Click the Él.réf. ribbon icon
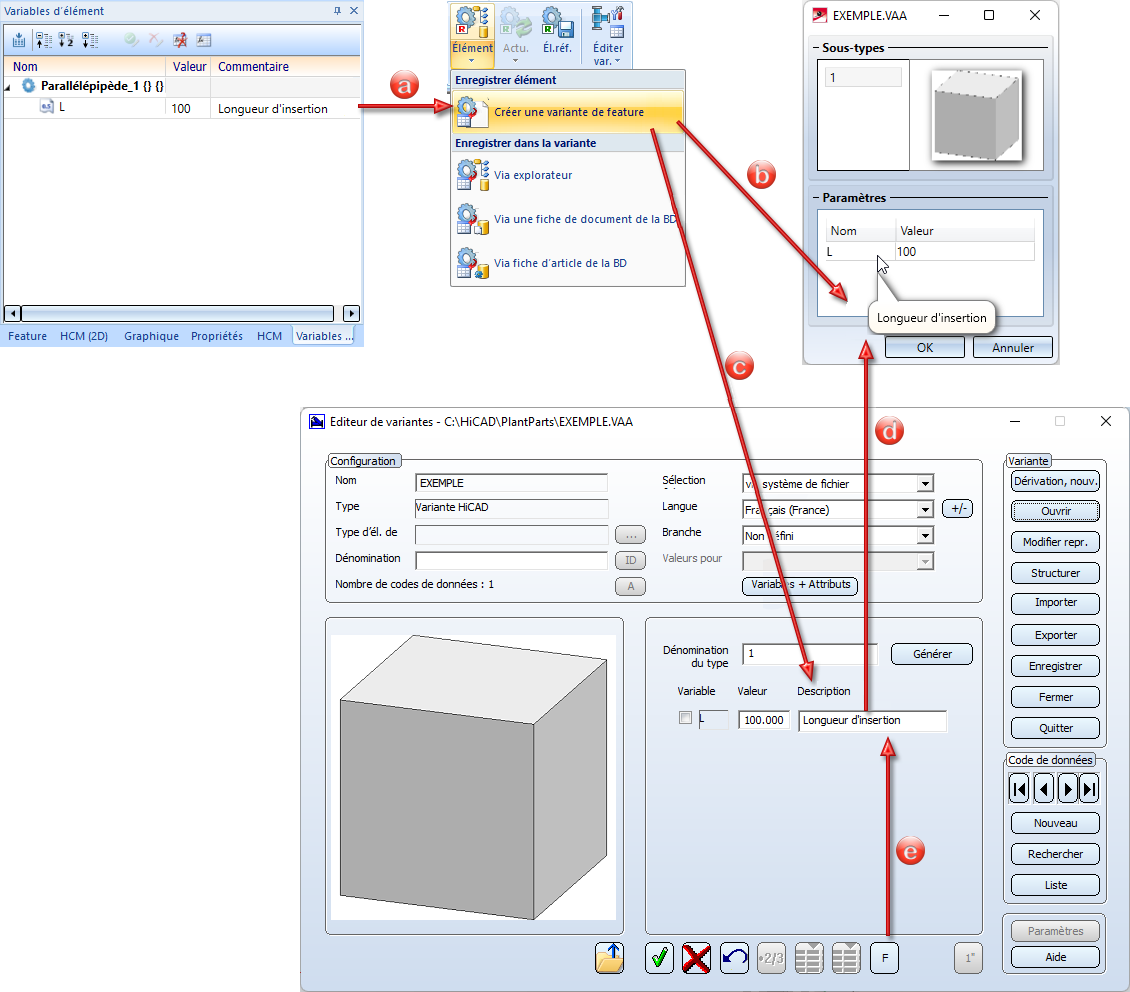Screen dimensions: 1130x992 click(558, 22)
